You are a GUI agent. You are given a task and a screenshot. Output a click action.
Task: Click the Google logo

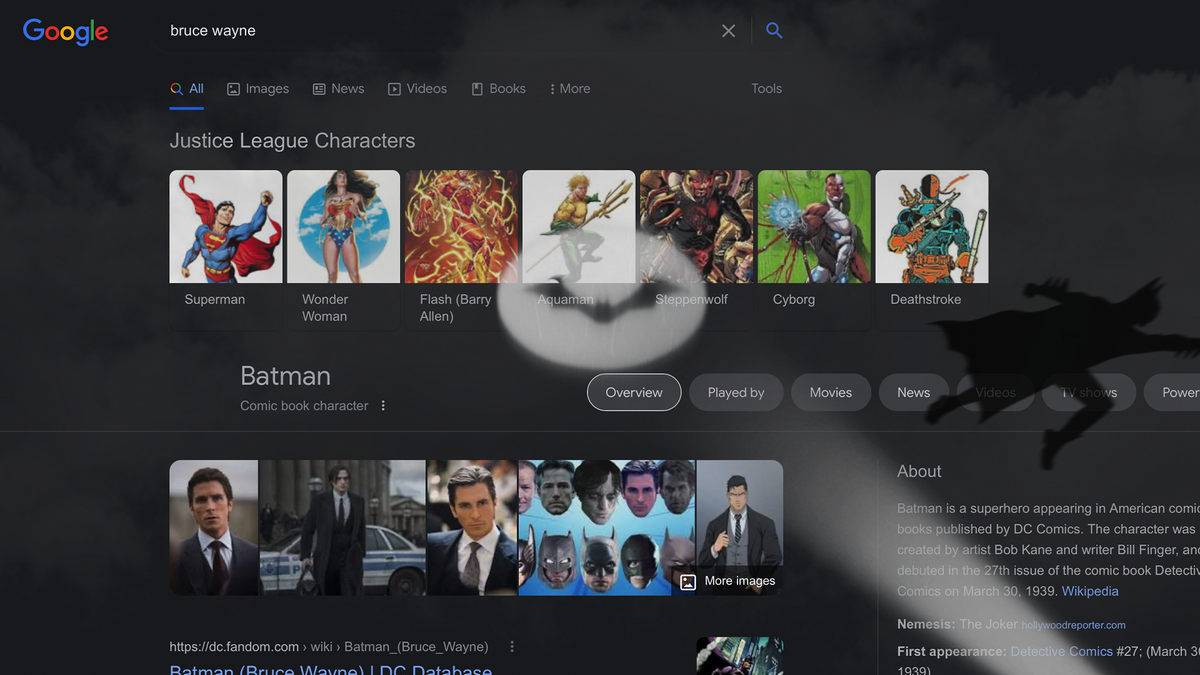(x=65, y=31)
